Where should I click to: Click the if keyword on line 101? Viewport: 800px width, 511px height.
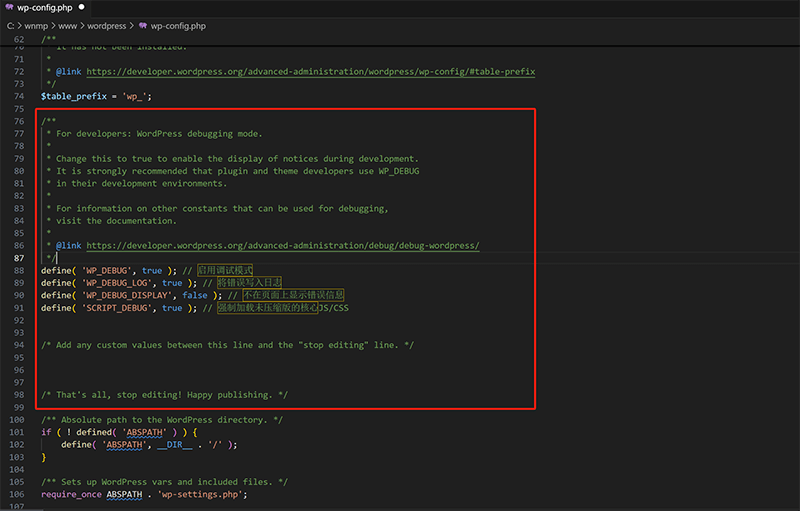[x=46, y=432]
